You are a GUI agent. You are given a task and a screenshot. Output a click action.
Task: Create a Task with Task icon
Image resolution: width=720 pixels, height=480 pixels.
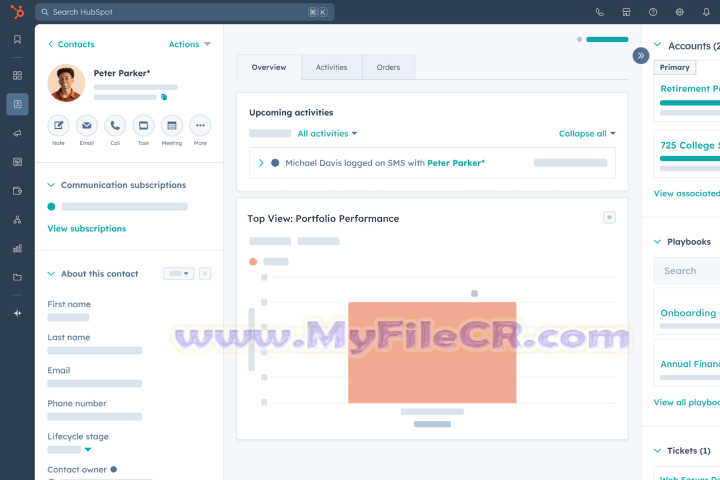click(143, 125)
